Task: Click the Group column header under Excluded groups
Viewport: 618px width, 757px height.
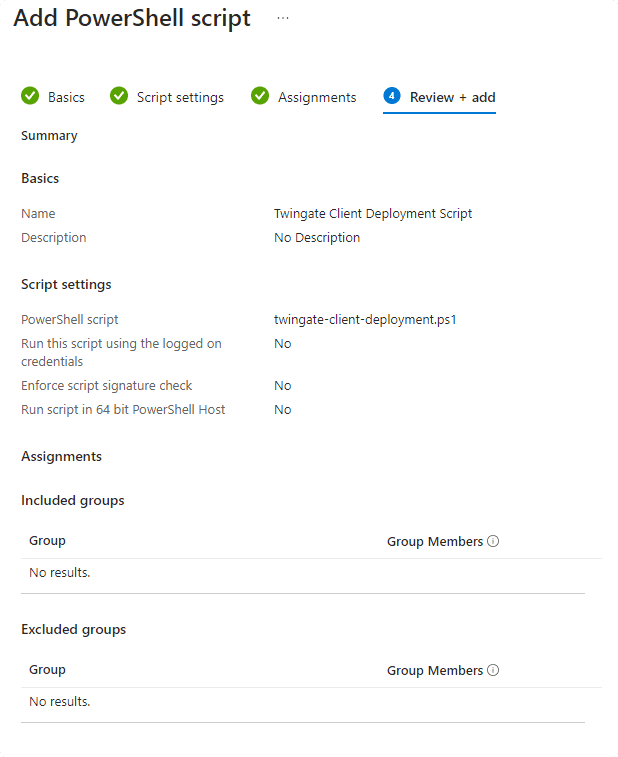Action: [47, 670]
